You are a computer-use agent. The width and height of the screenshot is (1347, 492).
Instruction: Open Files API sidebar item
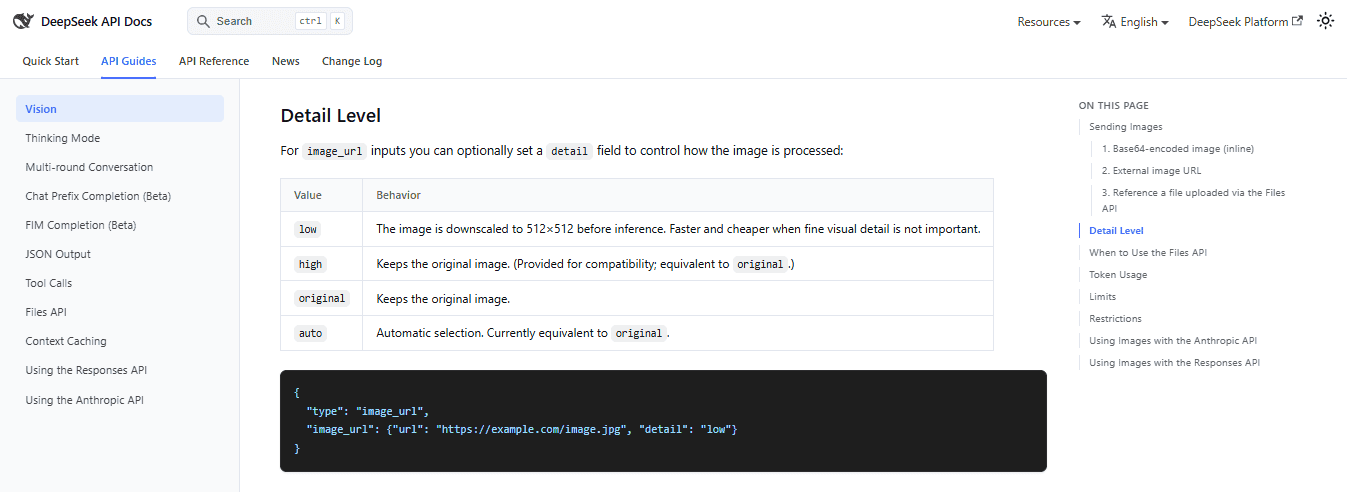(120, 312)
